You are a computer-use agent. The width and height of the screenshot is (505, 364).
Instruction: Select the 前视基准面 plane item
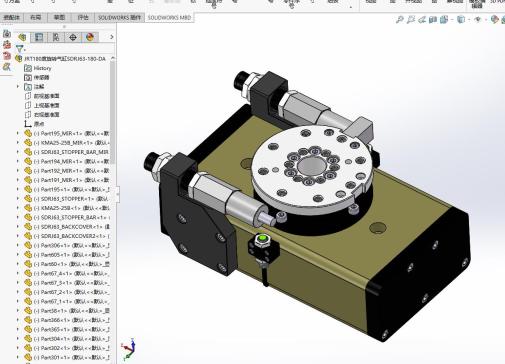tap(46, 96)
